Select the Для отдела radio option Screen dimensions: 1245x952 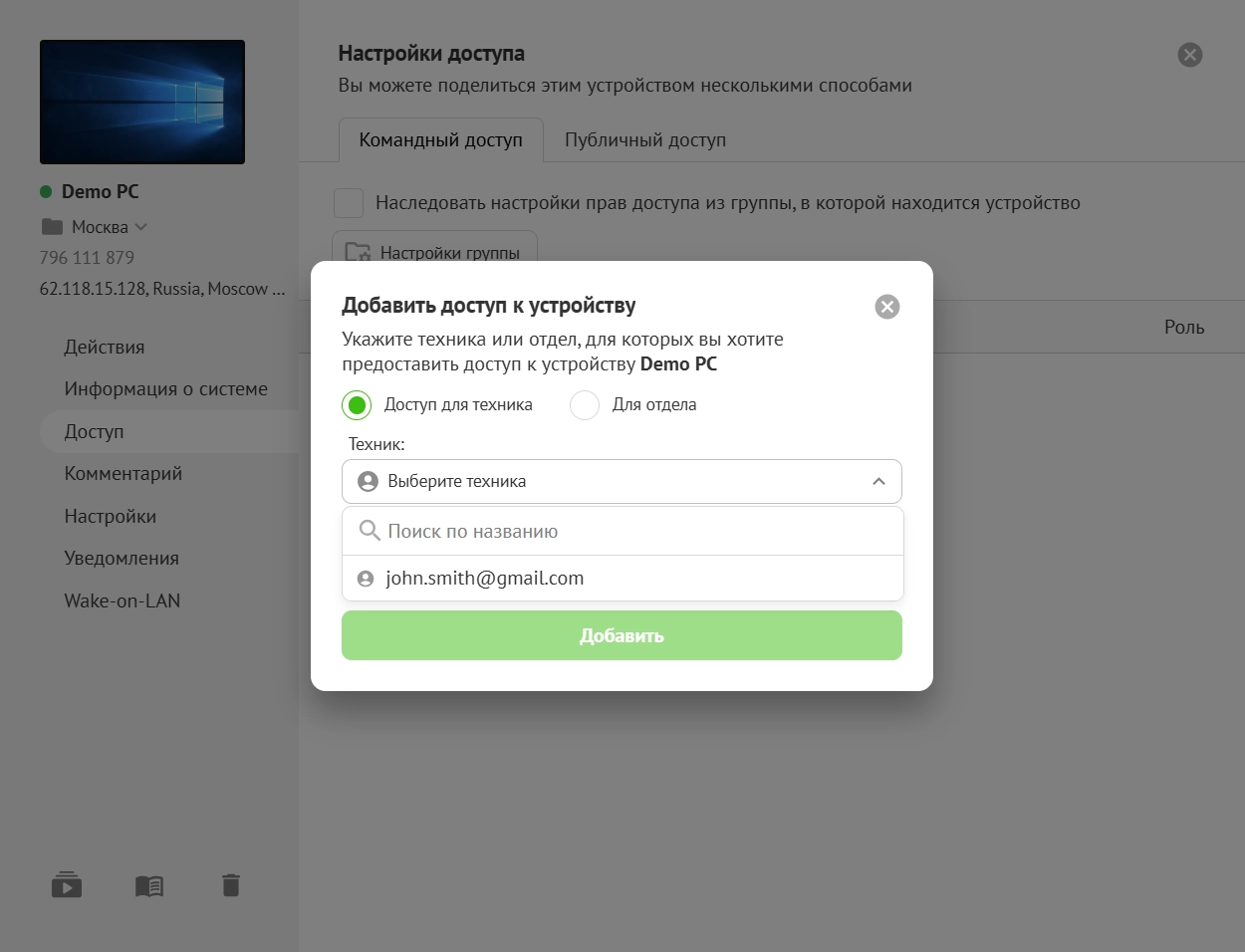(x=585, y=405)
